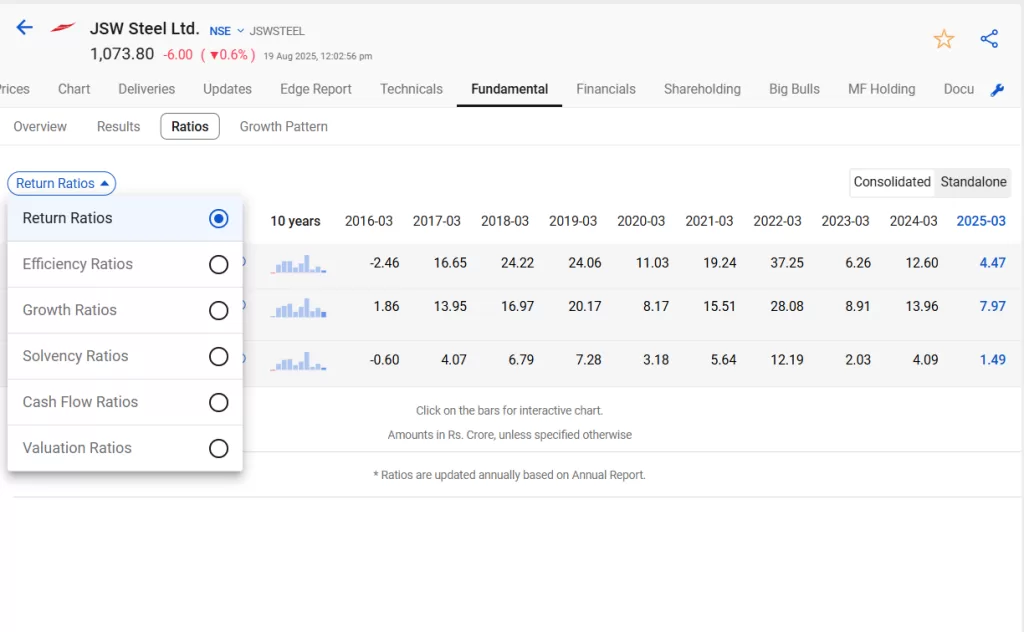Screen dimensions: 1024x632
Task: Click the 2016-03 value -0.60
Action: point(384,360)
